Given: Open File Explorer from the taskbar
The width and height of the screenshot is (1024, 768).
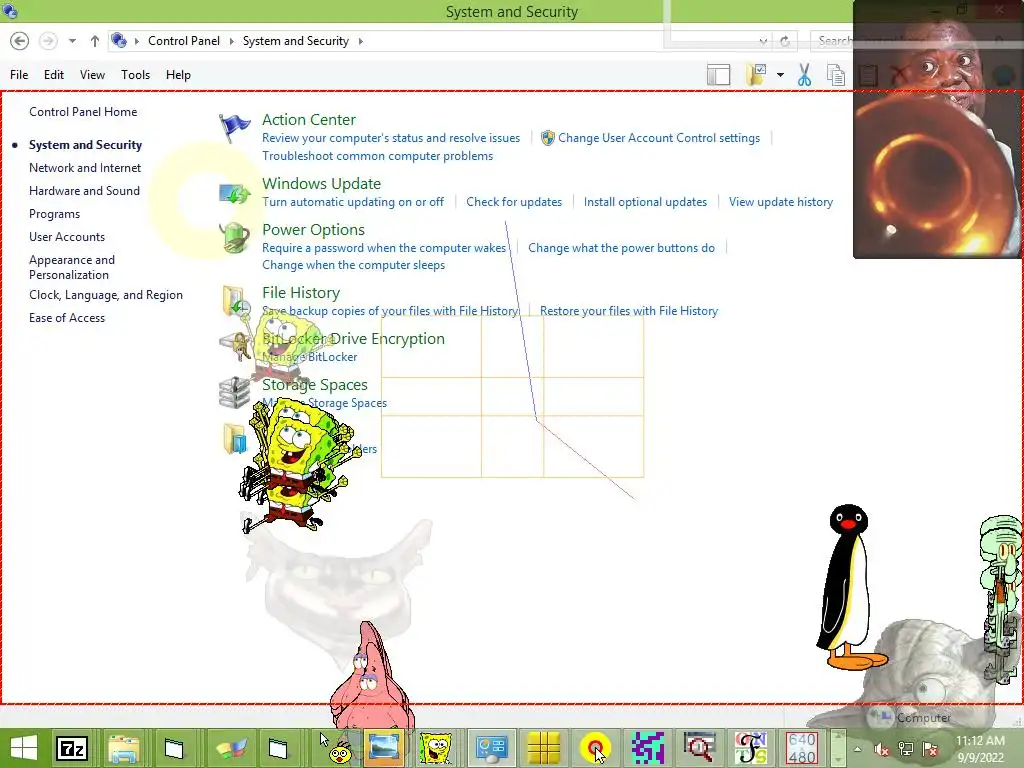Looking at the screenshot, I should coord(123,748).
